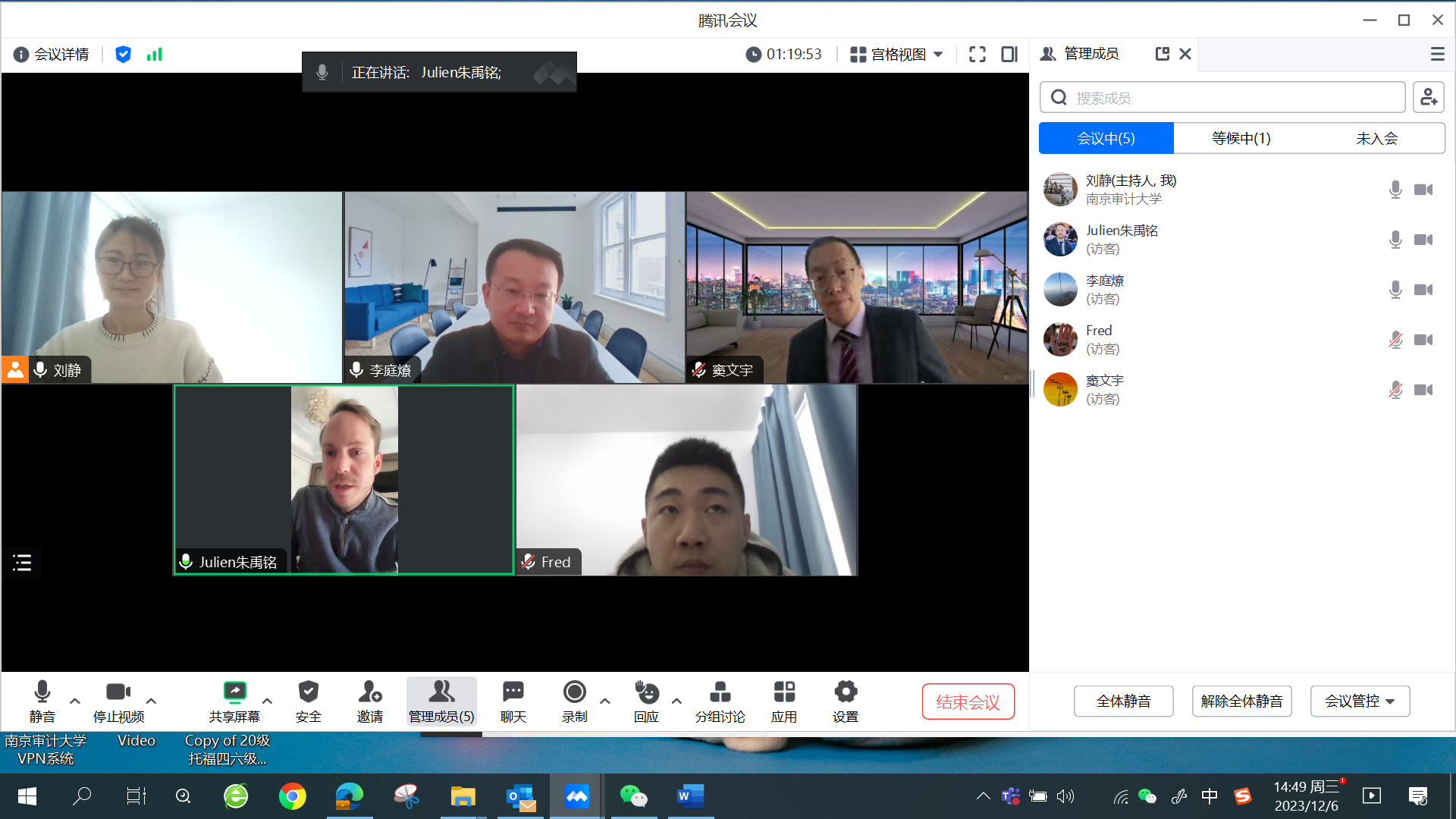Unmute Fred's microphone in member list
The height and width of the screenshot is (819, 1456).
1395,340
